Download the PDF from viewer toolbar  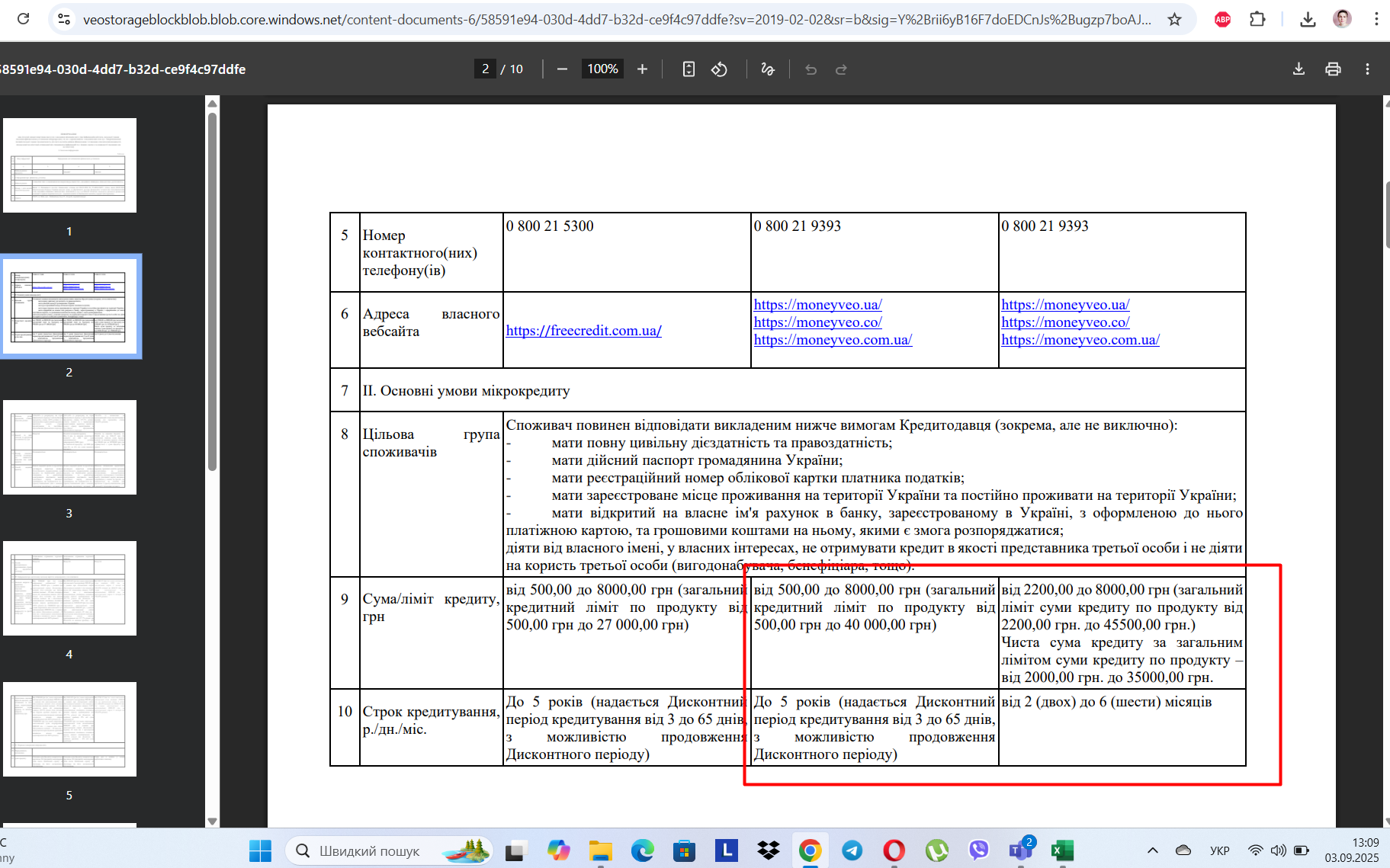click(x=1299, y=69)
